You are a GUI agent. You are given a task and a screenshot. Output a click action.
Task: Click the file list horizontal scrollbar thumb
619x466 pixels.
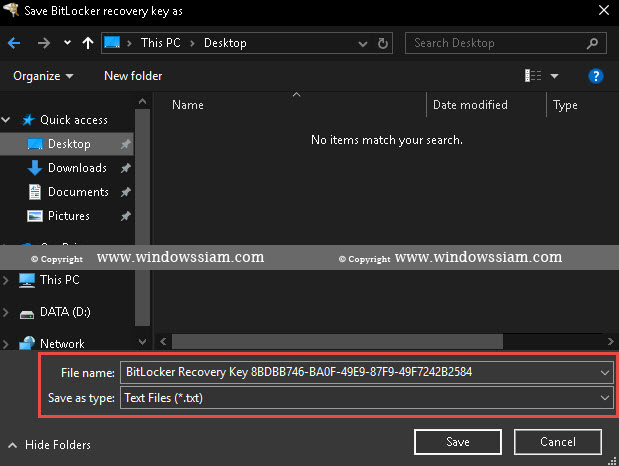tap(337, 341)
